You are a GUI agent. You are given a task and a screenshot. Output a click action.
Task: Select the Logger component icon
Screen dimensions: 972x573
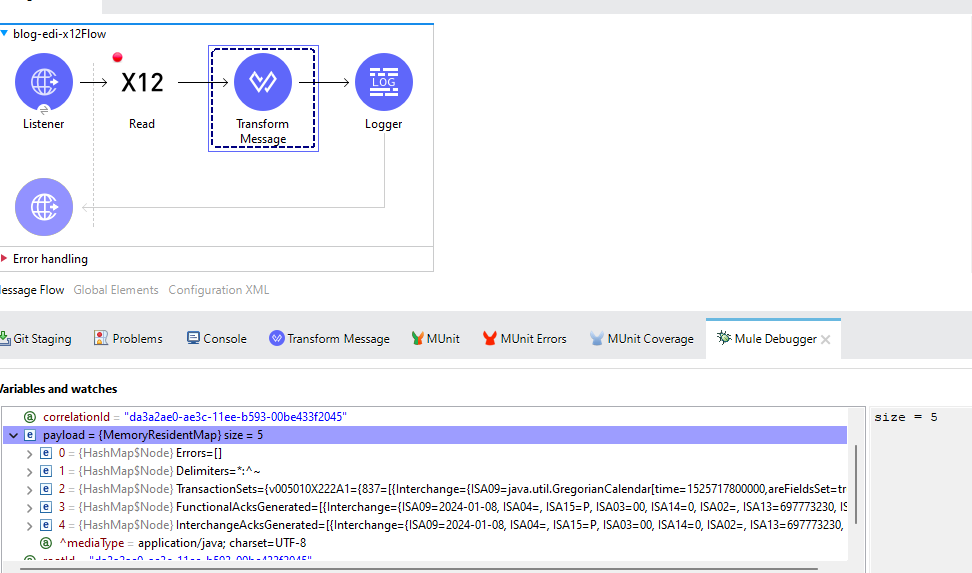383,83
